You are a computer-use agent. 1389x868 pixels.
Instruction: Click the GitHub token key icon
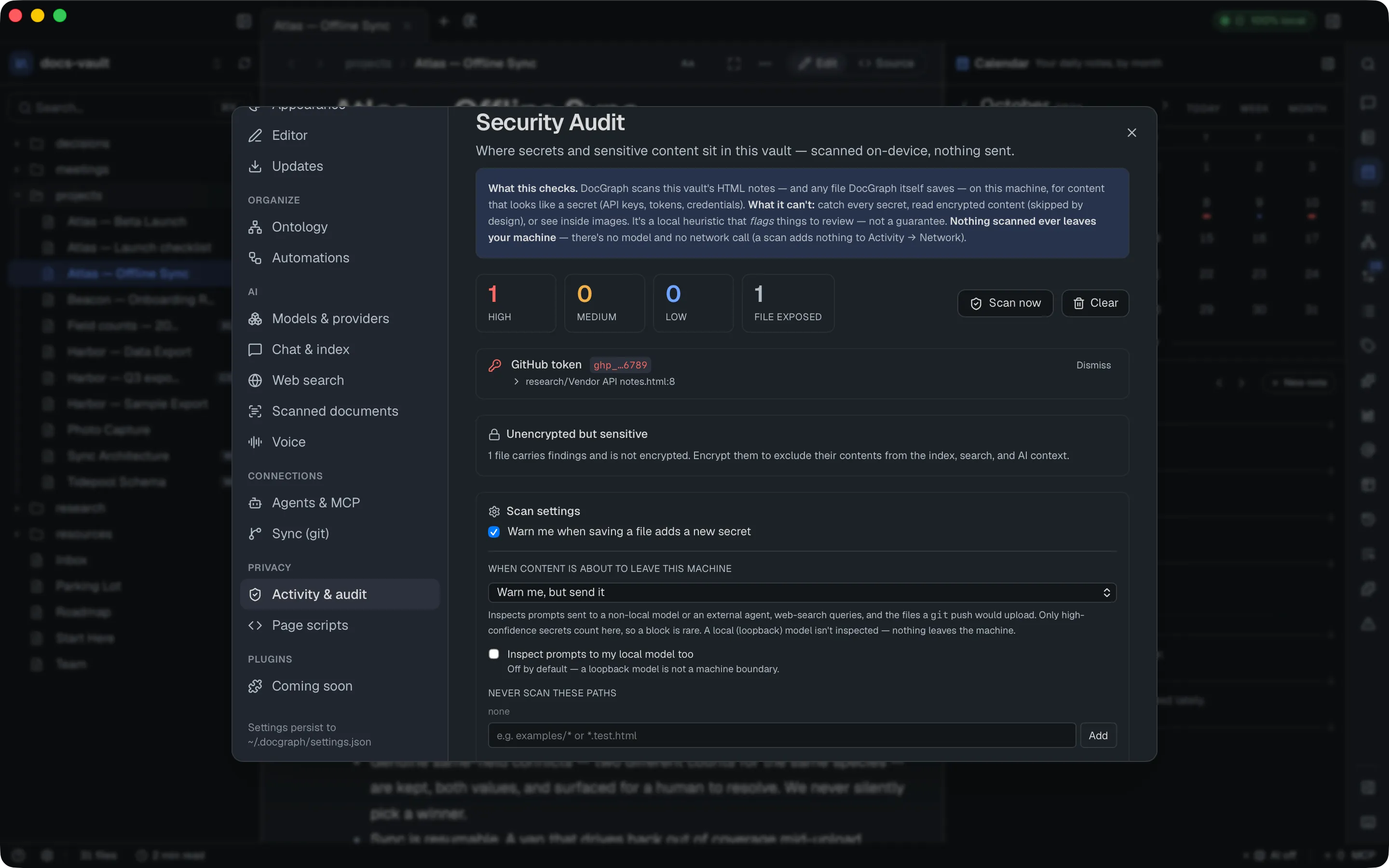click(x=495, y=365)
